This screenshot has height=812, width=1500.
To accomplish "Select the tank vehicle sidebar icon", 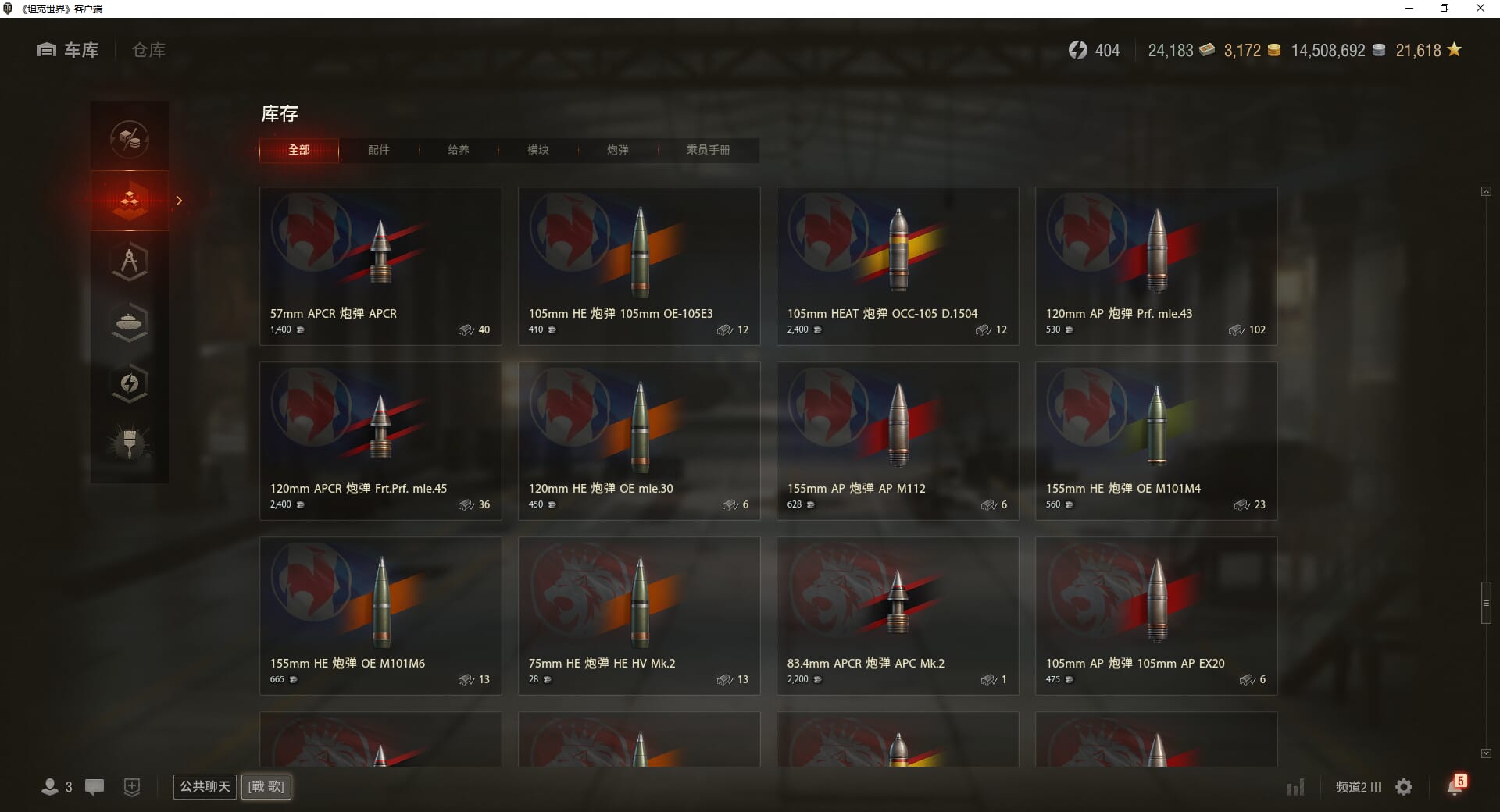I will click(130, 322).
